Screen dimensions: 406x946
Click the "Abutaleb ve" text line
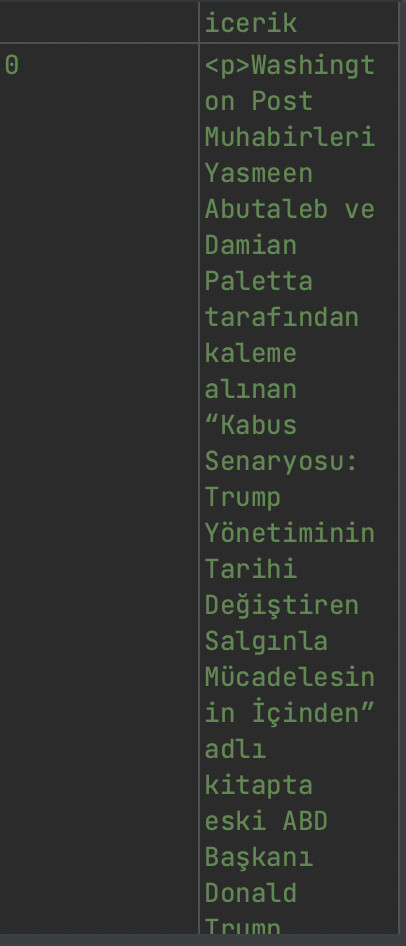pyautogui.click(x=290, y=209)
